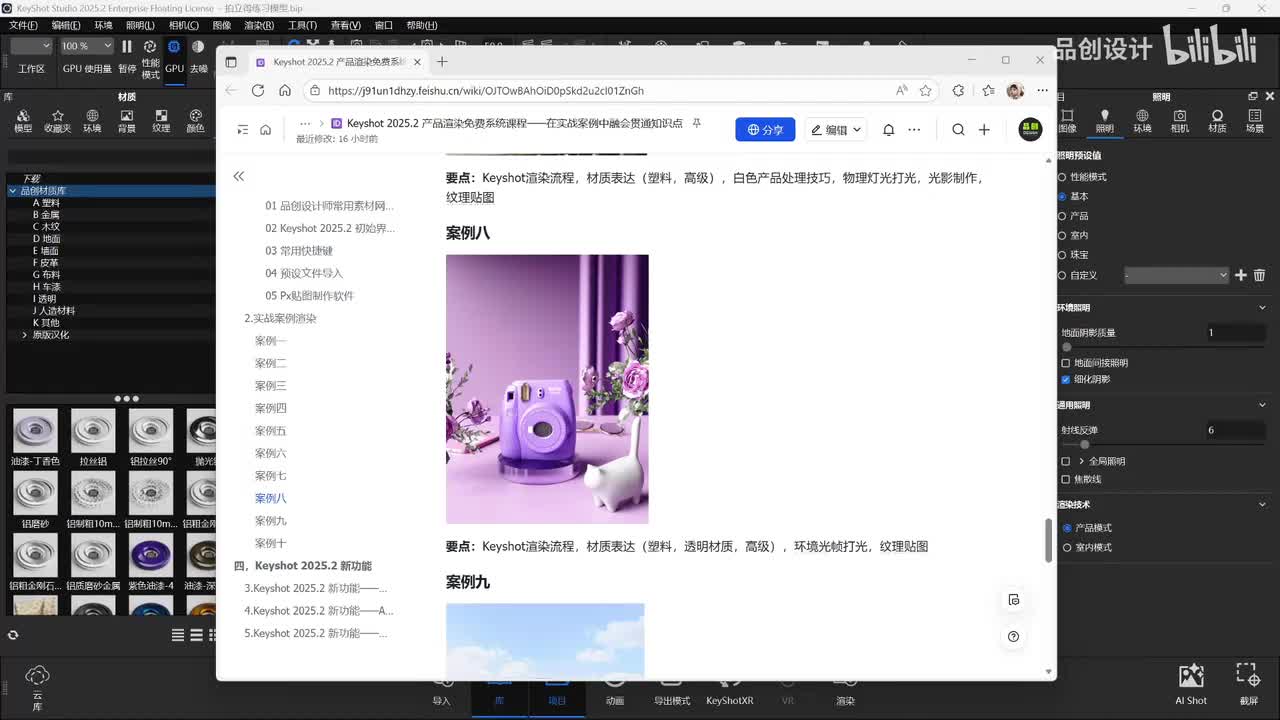The height and width of the screenshot is (720, 1280).
Task: Enable 地面间接照明 checkbox
Action: [1066, 363]
